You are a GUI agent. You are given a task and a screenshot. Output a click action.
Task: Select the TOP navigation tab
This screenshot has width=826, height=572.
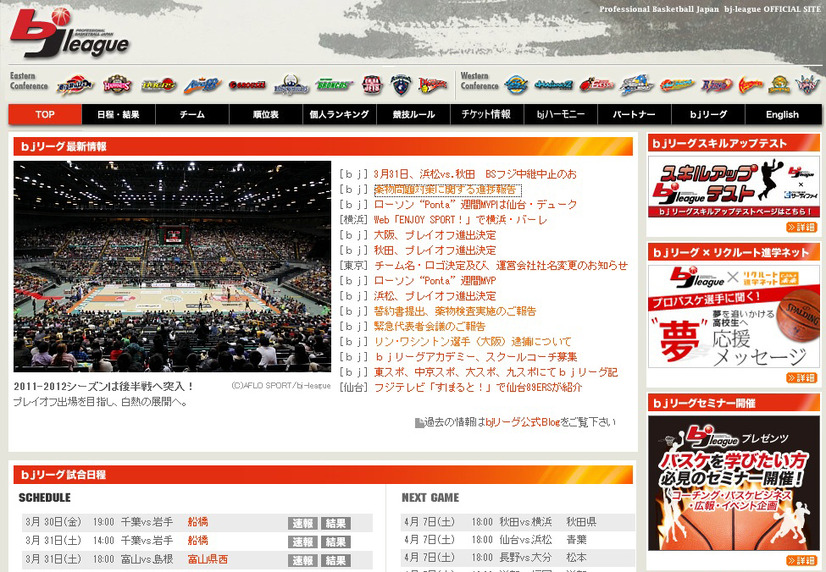45,114
